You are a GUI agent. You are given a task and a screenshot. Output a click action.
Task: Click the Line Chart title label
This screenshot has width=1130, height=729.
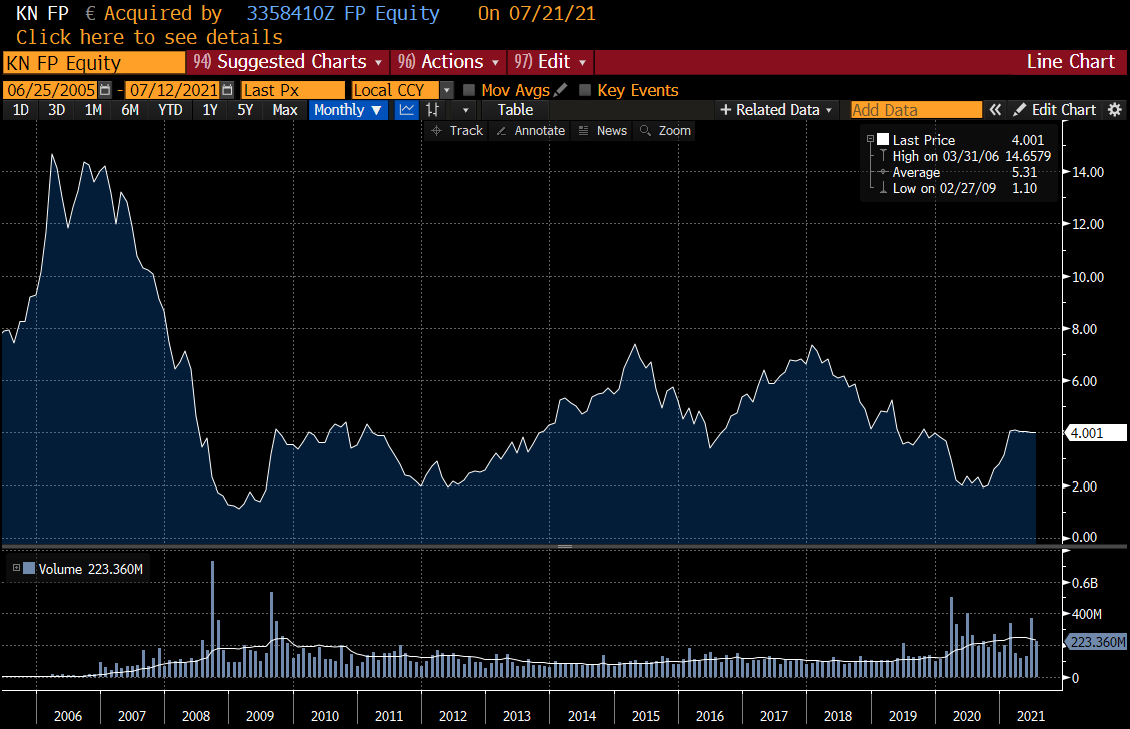1070,62
